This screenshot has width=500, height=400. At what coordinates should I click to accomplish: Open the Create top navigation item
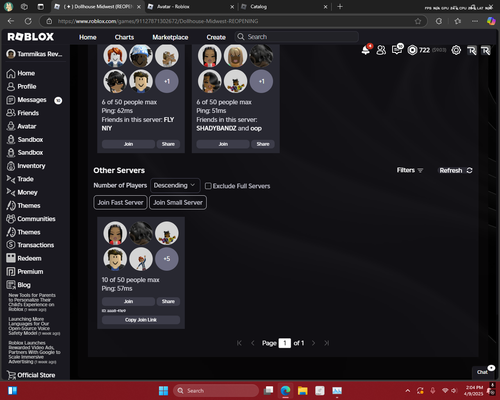(216, 37)
